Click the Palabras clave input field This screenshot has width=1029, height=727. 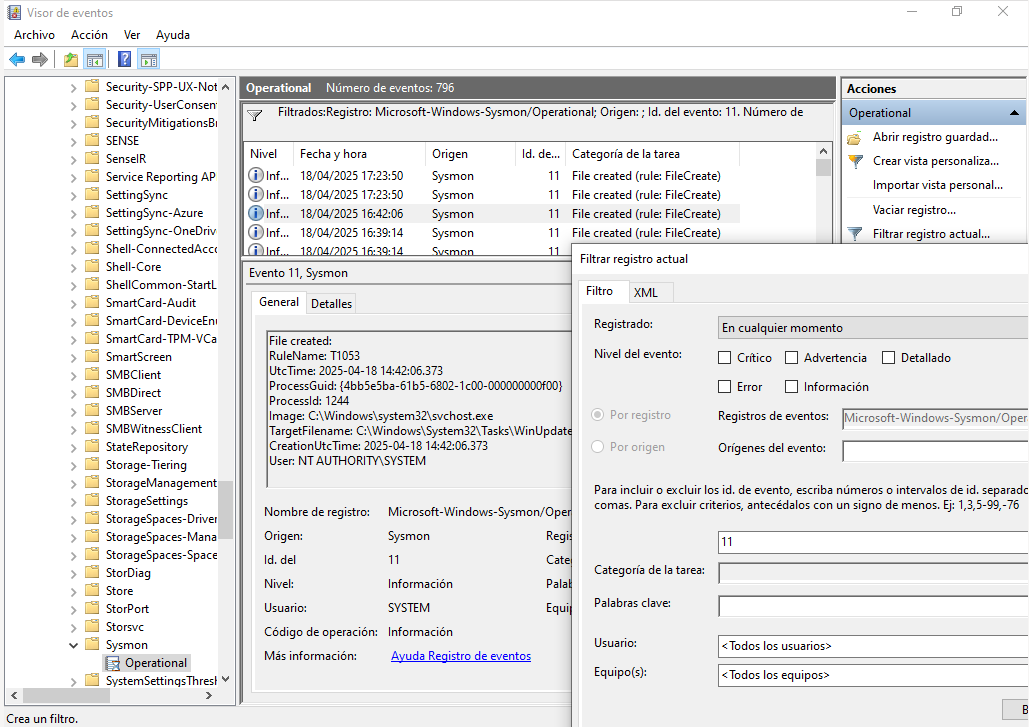[873, 606]
